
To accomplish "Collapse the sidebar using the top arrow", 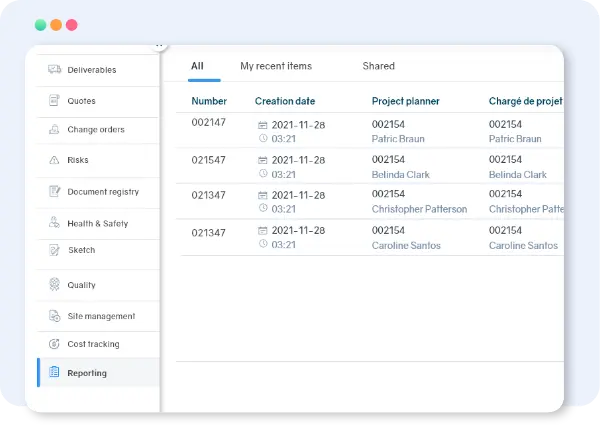I will (159, 46).
